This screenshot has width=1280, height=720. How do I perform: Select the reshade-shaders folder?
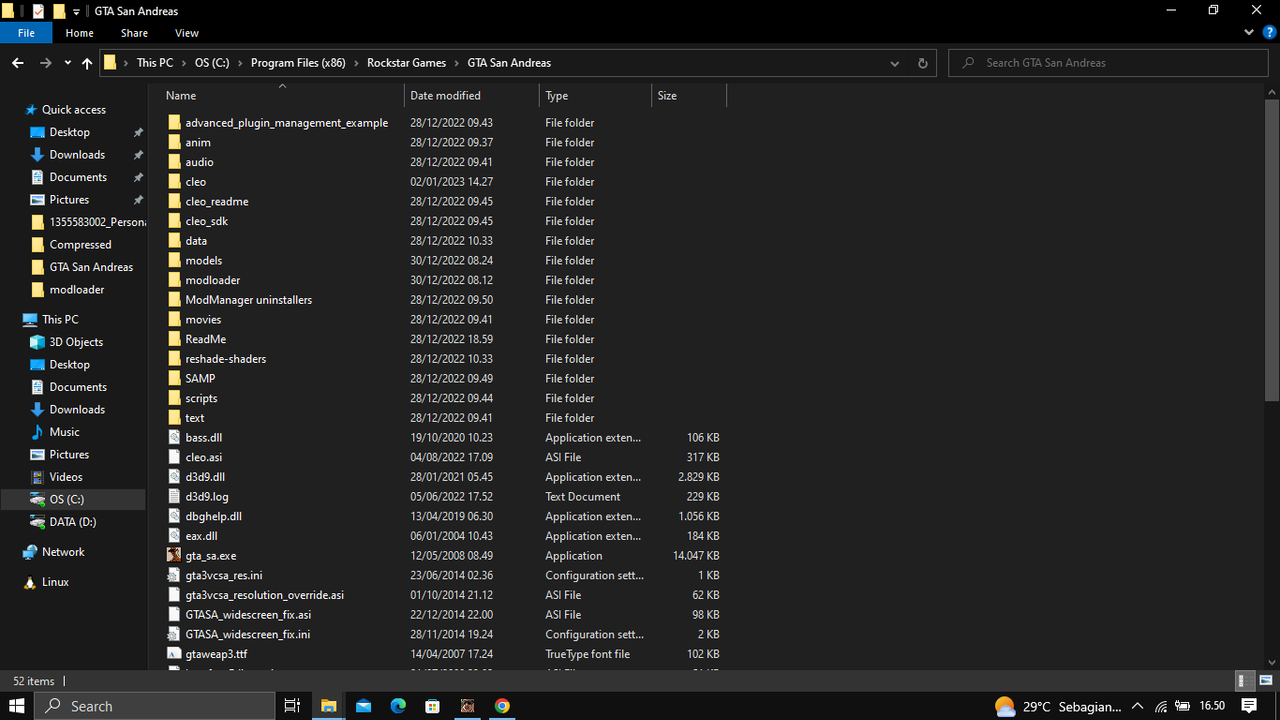[x=225, y=359]
